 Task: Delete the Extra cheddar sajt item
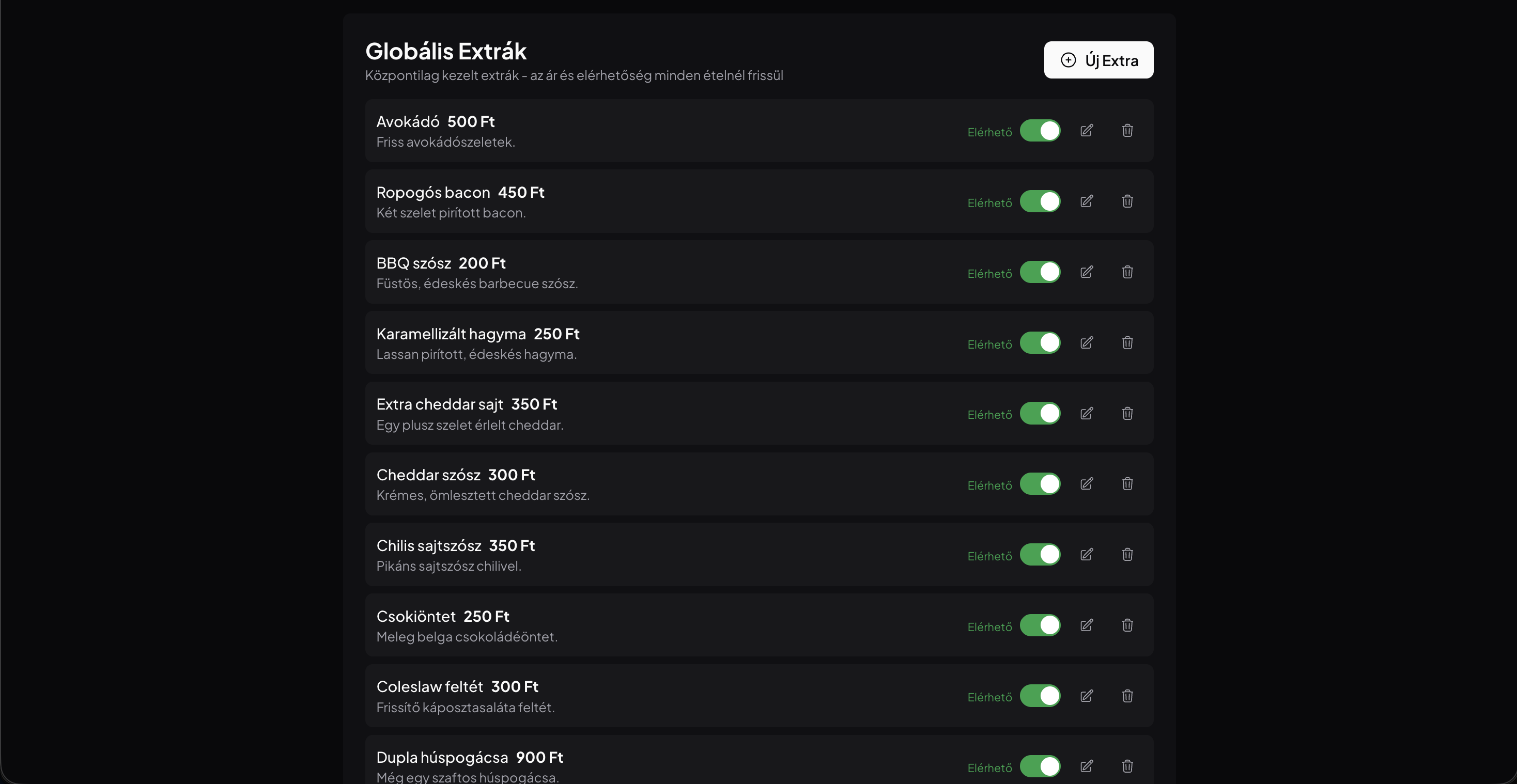1127,413
